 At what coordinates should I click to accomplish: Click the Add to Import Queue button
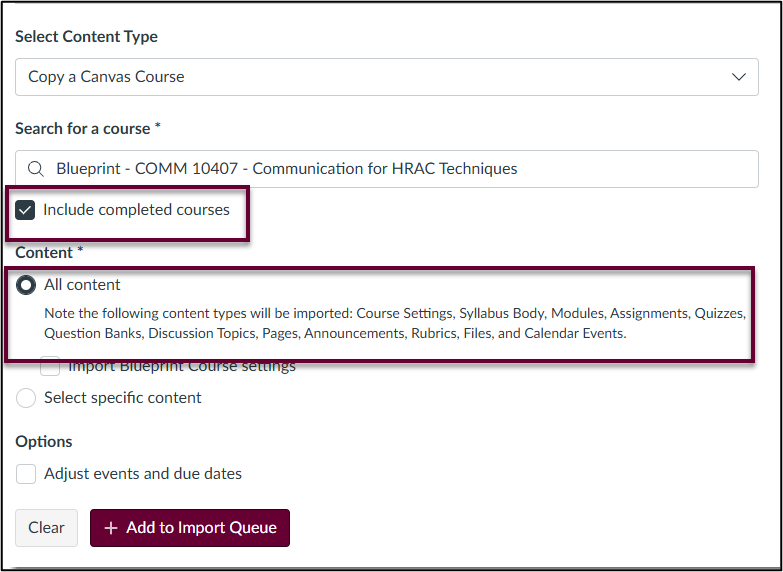[x=190, y=528]
